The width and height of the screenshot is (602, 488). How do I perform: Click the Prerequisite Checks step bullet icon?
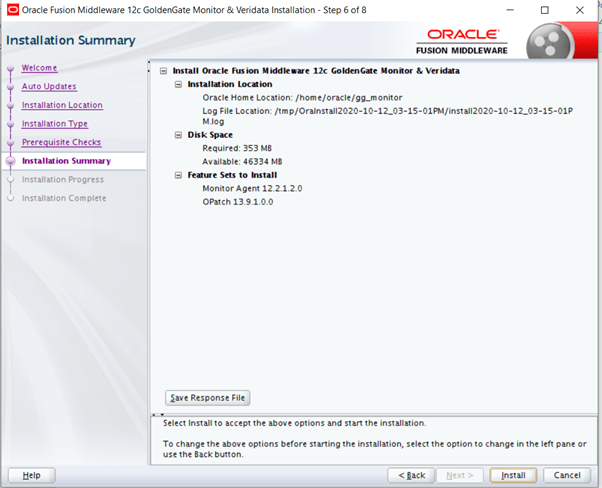point(12,143)
